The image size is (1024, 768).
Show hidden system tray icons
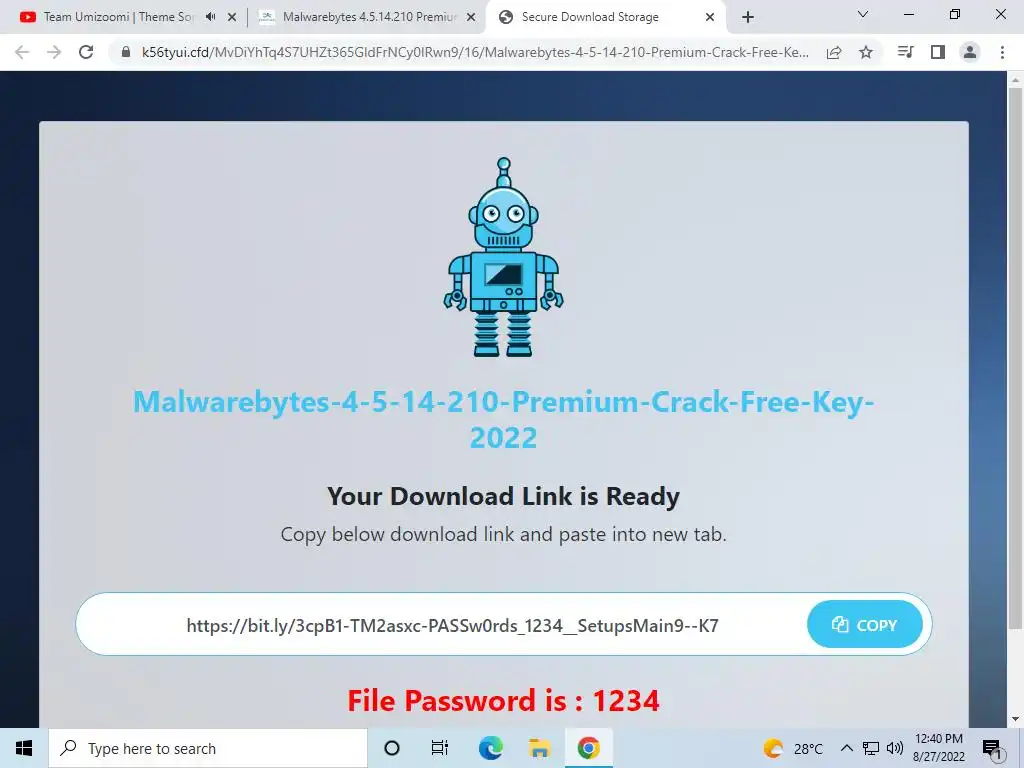846,748
